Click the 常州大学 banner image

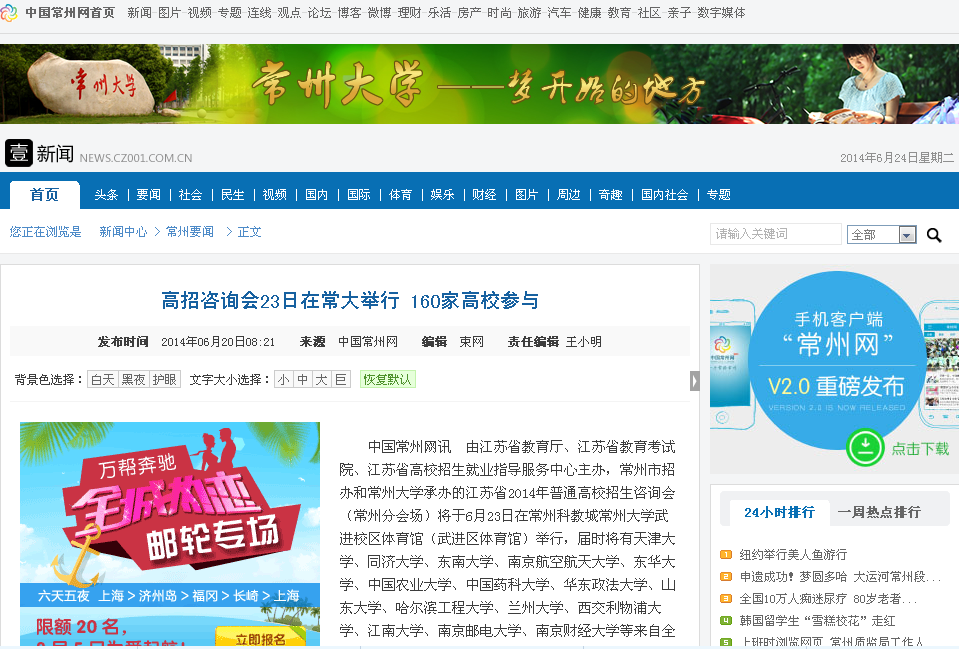(x=479, y=84)
